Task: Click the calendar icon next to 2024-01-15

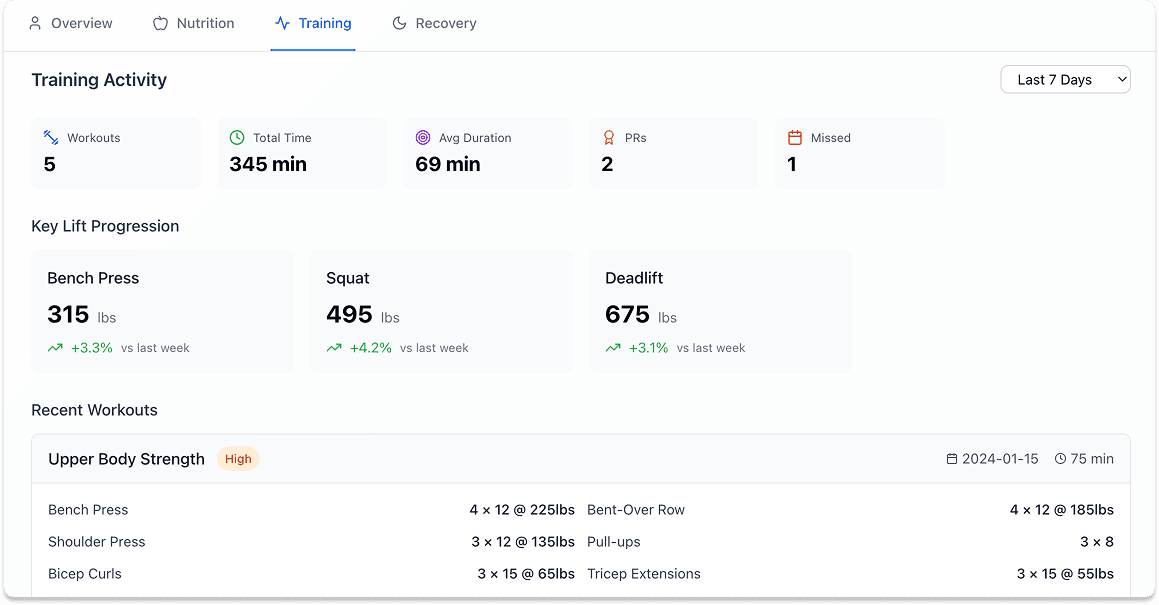Action: 952,459
